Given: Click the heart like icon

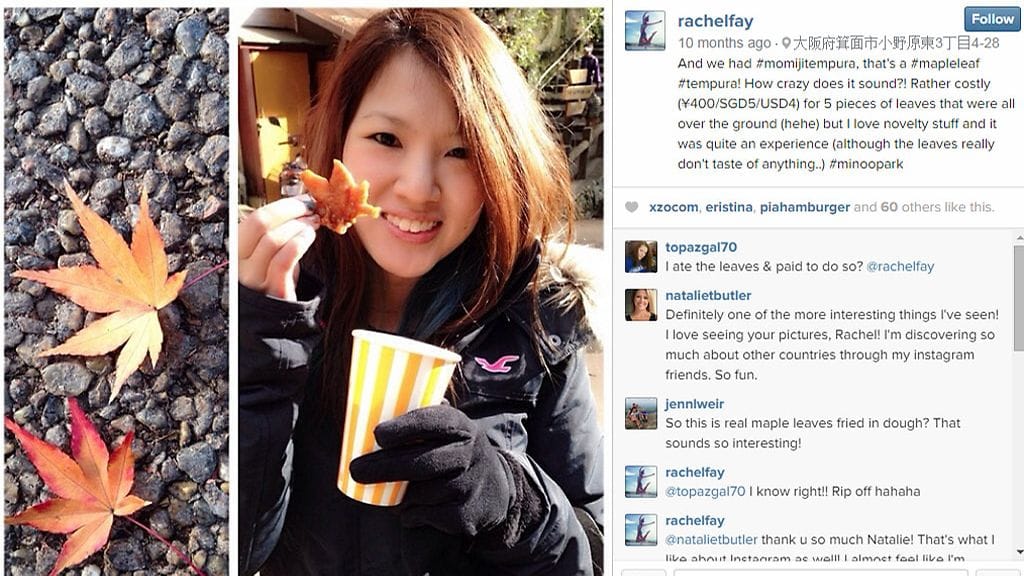Looking at the screenshot, I should [632, 207].
